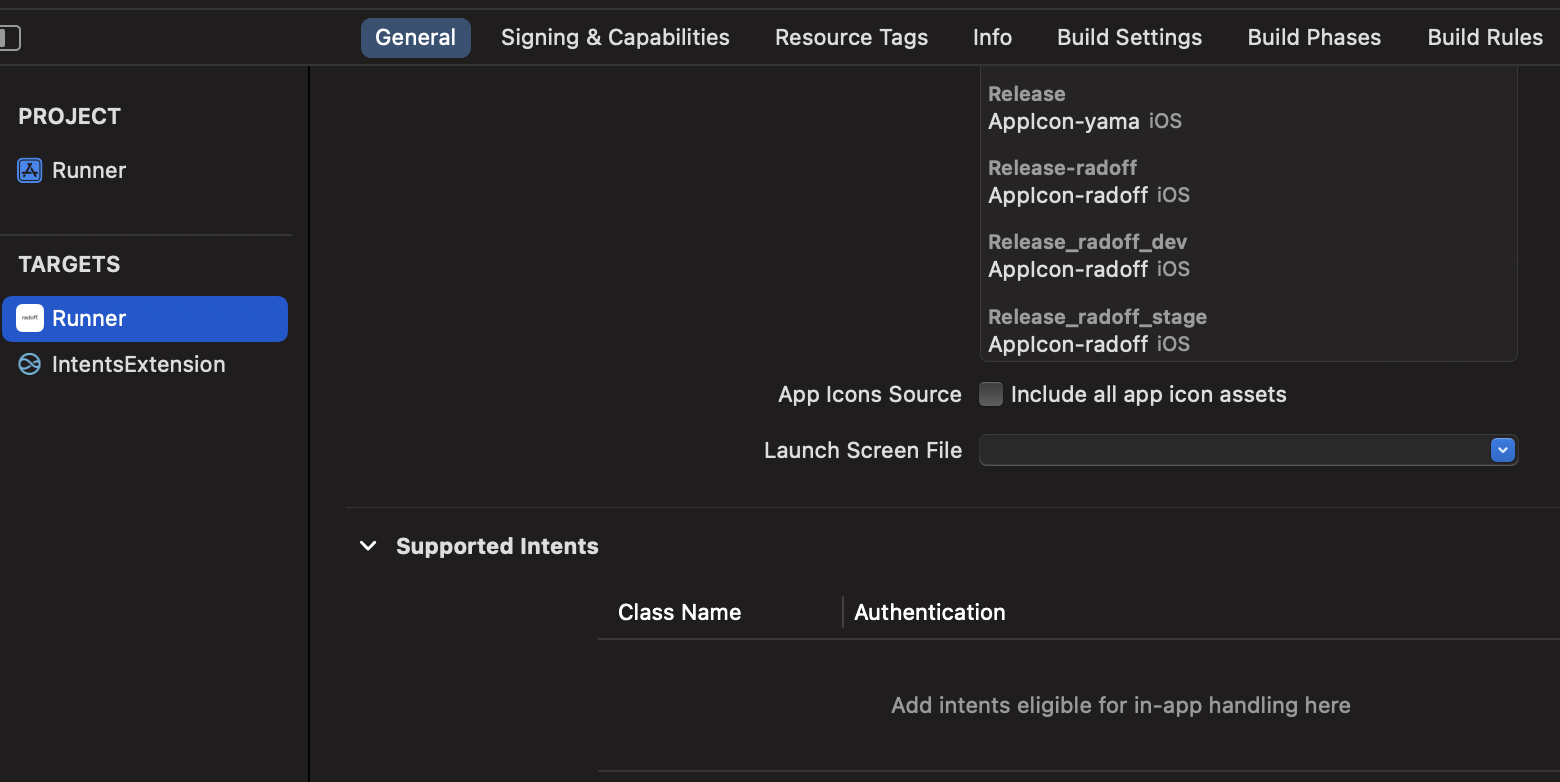This screenshot has height=782, width=1560.
Task: Select the AppIcon-yama Release entry
Action: coord(1064,122)
